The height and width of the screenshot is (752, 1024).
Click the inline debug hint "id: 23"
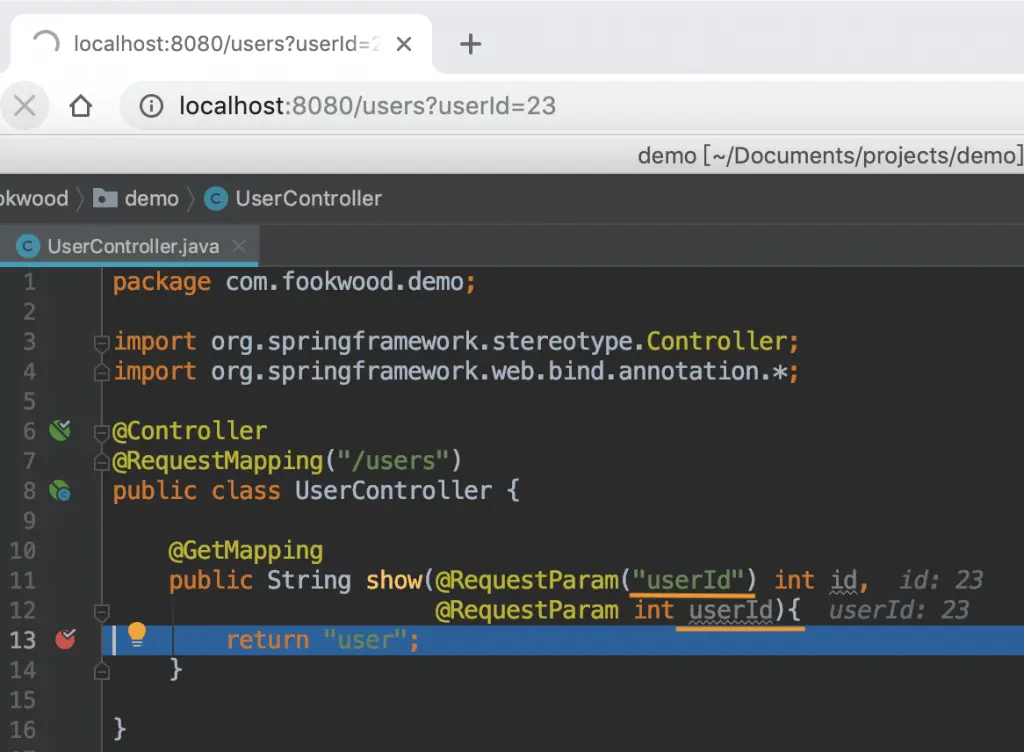tap(941, 580)
